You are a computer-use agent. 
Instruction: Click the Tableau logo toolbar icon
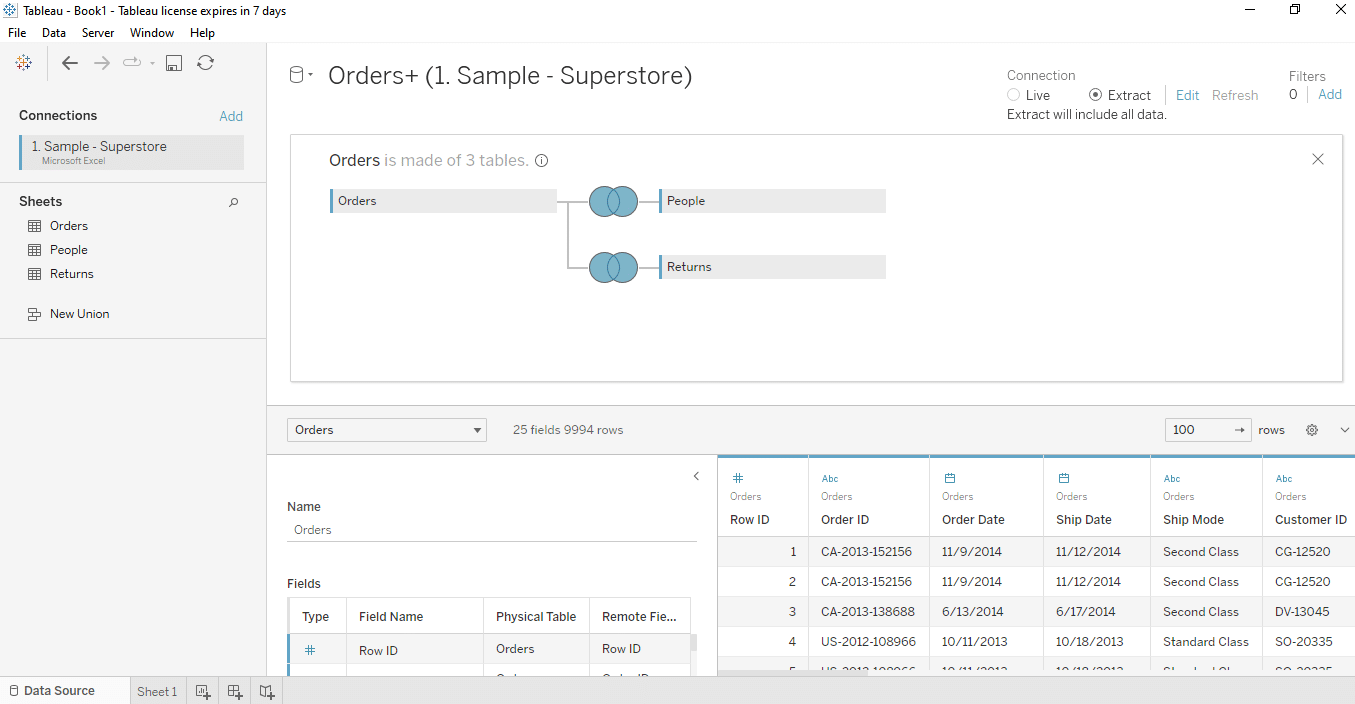24,62
